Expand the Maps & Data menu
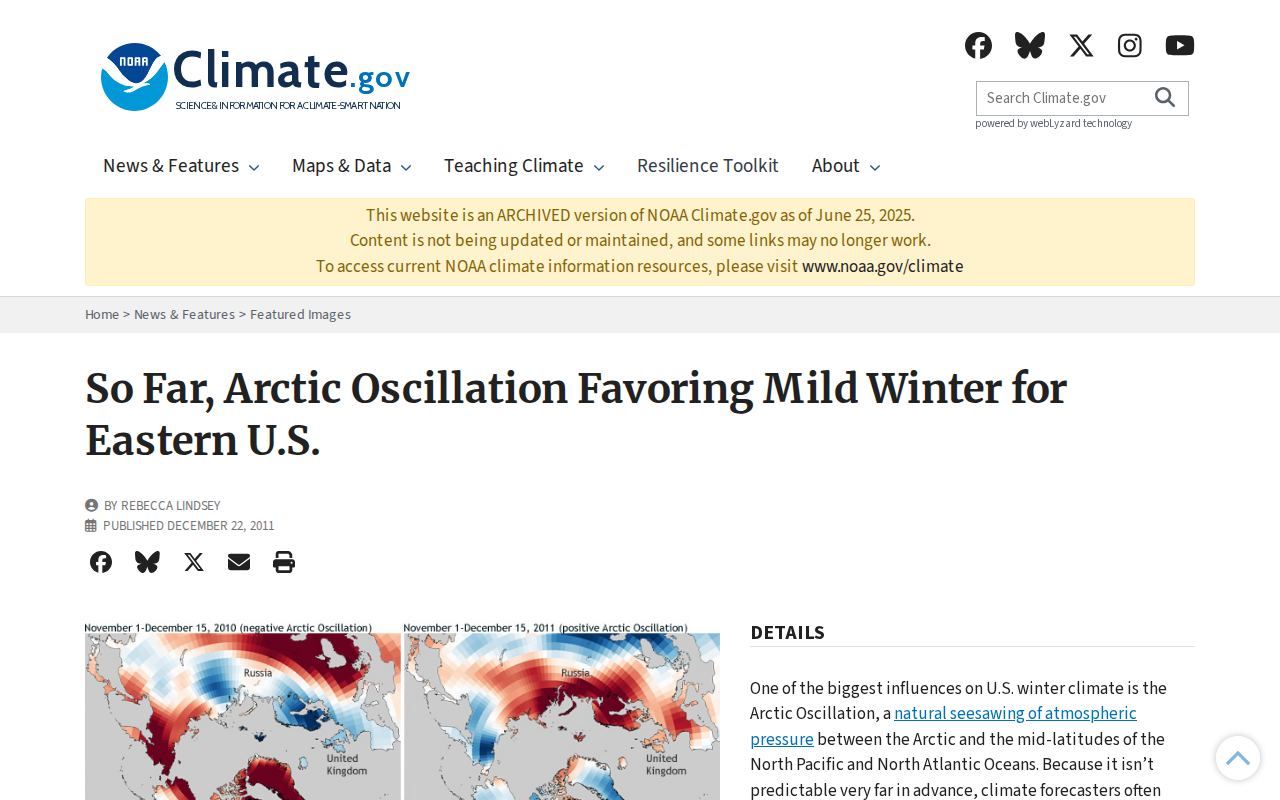The height and width of the screenshot is (800, 1280). 352,166
